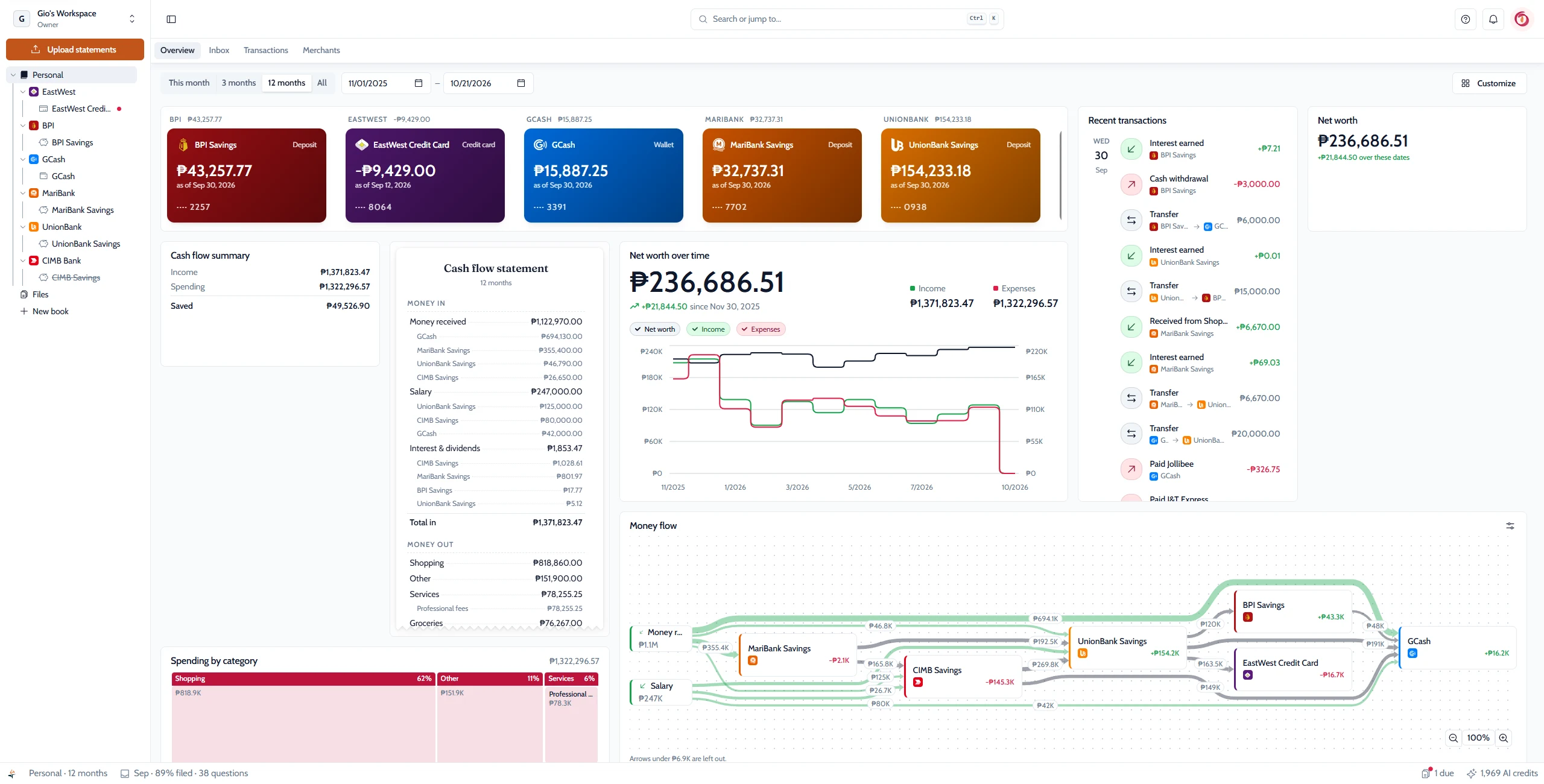Screen dimensions: 1544x784
Task: Open the end date calendar icon
Action: point(521,83)
